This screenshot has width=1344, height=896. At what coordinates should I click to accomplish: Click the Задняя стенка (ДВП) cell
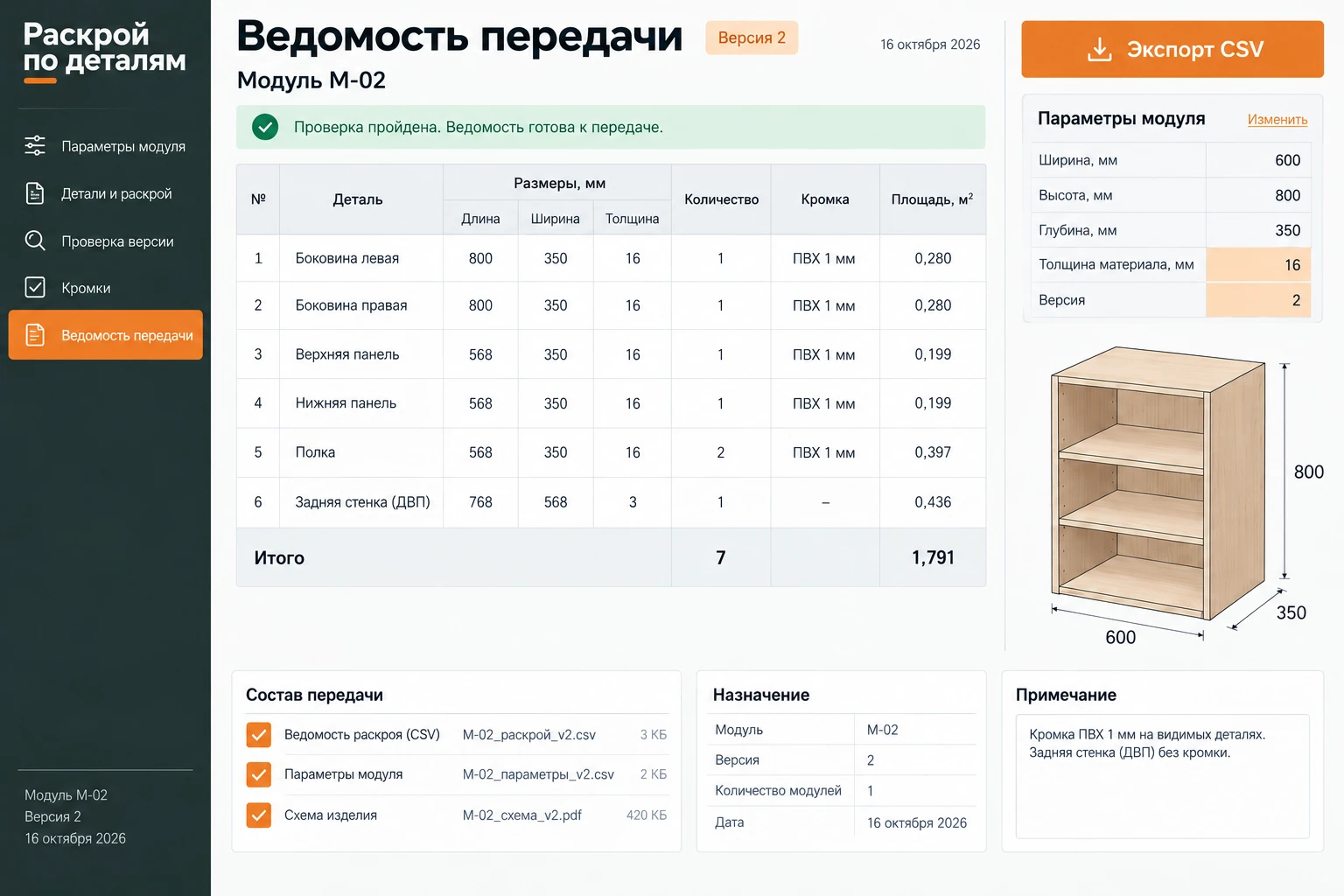pyautogui.click(x=362, y=502)
